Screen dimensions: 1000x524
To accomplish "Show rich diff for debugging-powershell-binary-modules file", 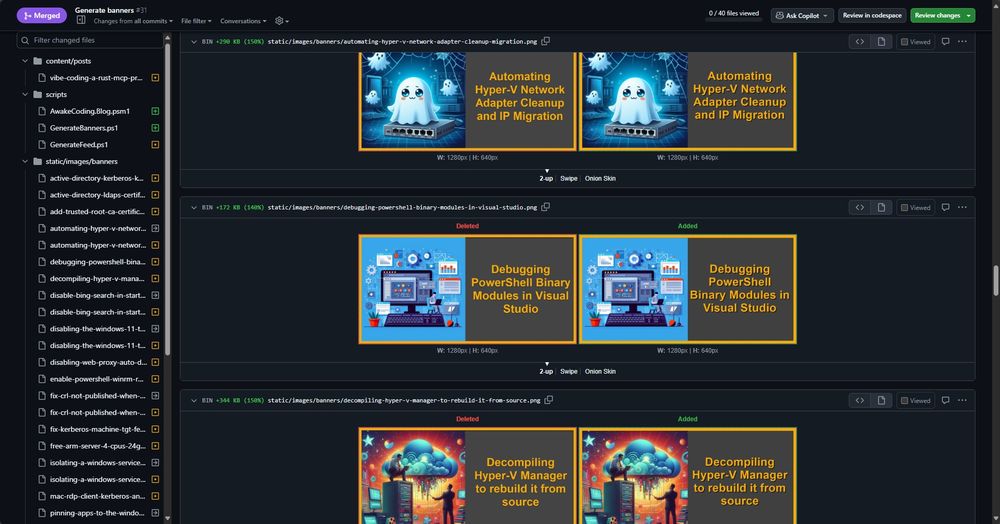I will click(x=881, y=207).
